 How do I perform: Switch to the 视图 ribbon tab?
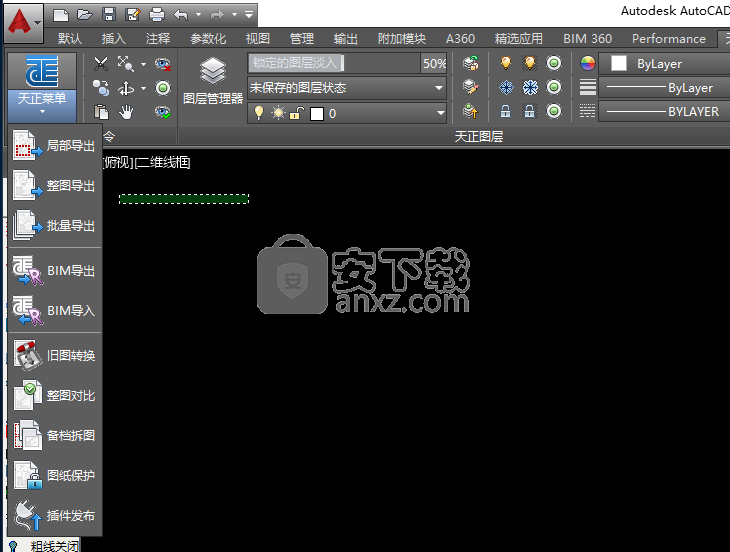(257, 38)
